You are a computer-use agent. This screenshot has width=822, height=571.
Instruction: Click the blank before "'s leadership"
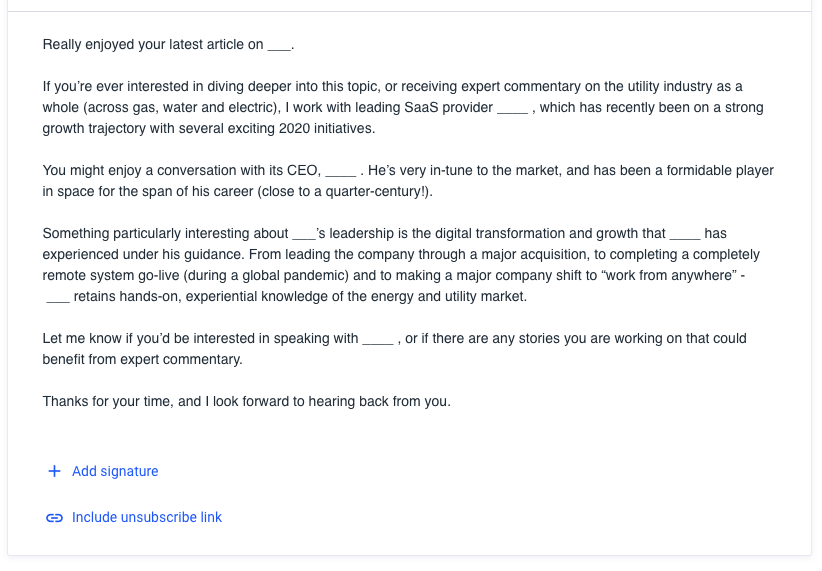pyautogui.click(x=304, y=234)
